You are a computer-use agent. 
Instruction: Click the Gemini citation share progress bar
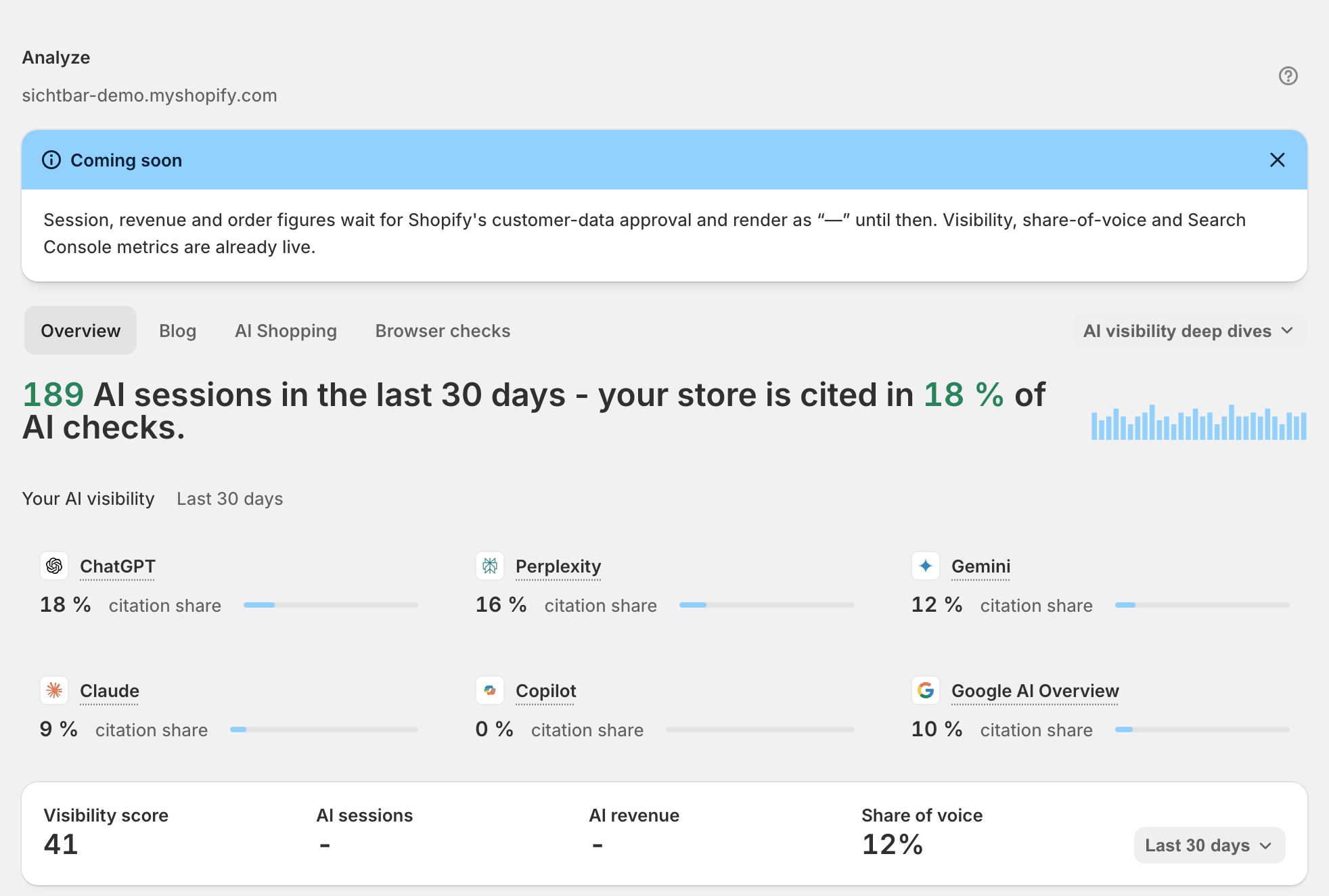click(x=1202, y=605)
